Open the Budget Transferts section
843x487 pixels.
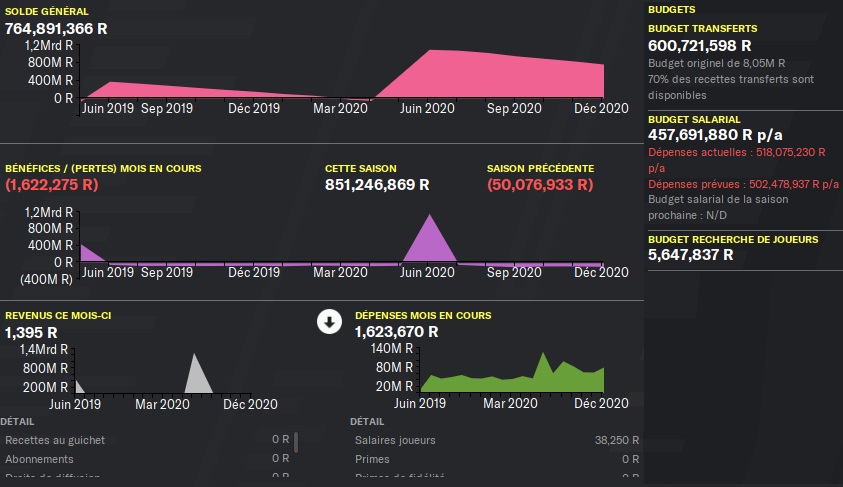tap(702, 29)
